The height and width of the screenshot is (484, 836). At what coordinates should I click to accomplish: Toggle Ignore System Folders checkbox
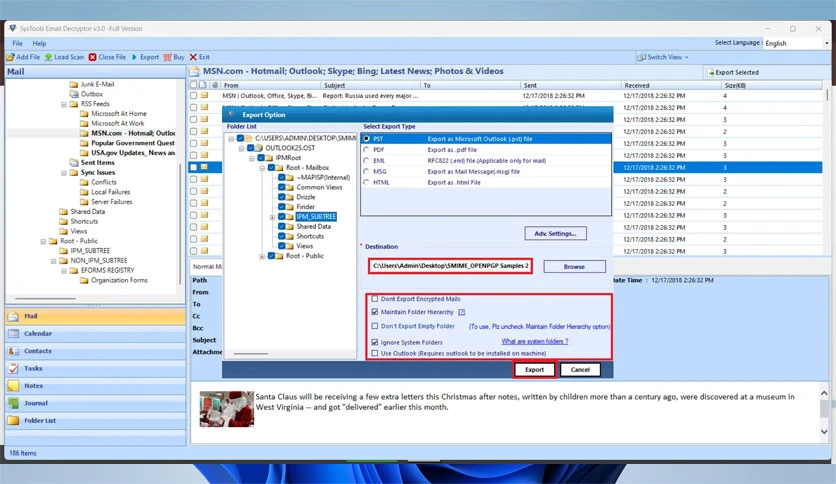tap(375, 342)
